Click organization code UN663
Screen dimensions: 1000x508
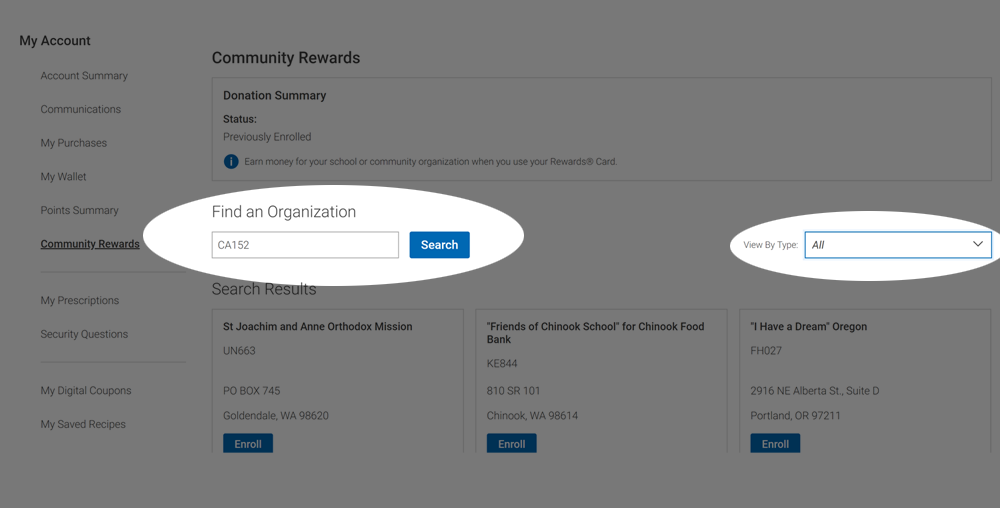[239, 351]
